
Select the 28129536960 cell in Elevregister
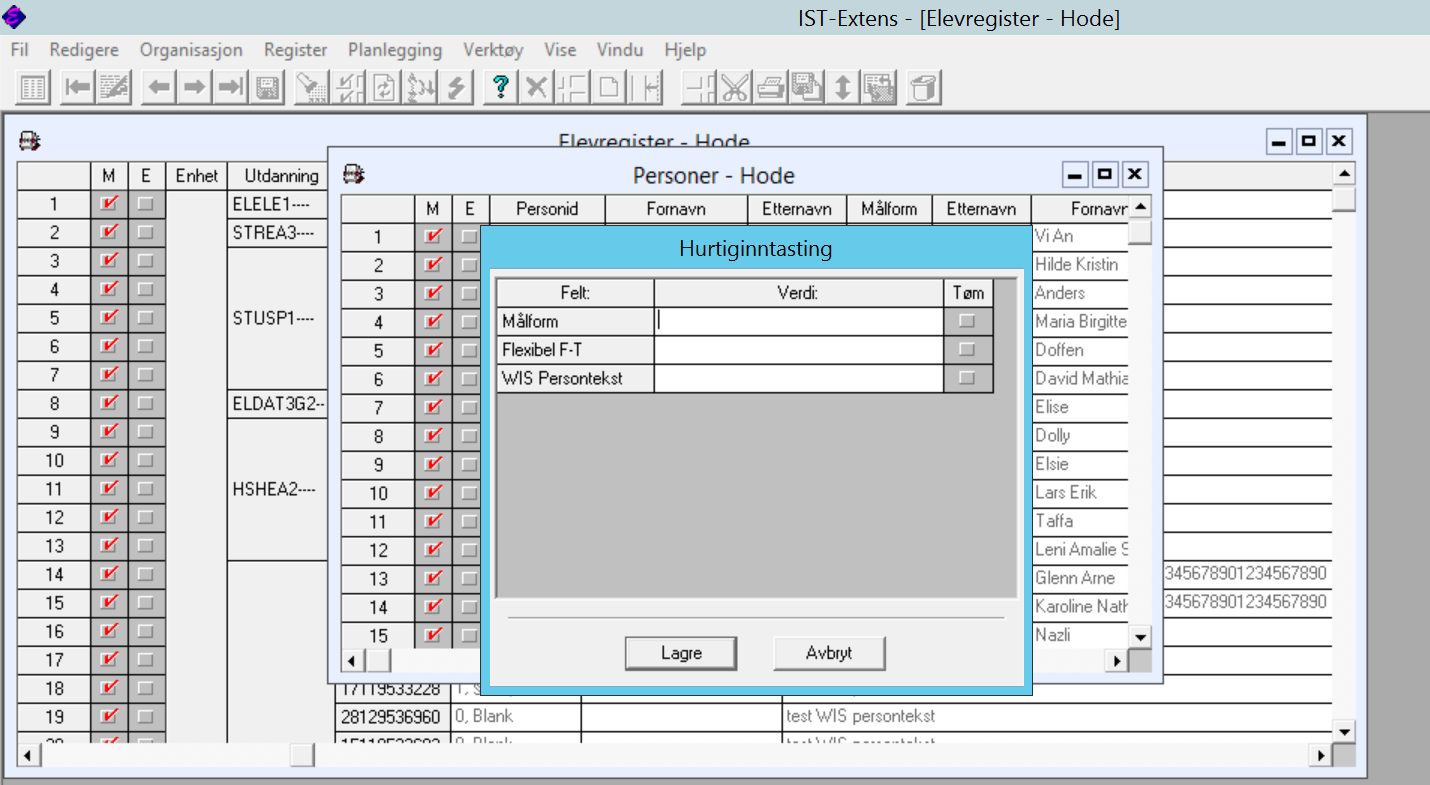393,717
